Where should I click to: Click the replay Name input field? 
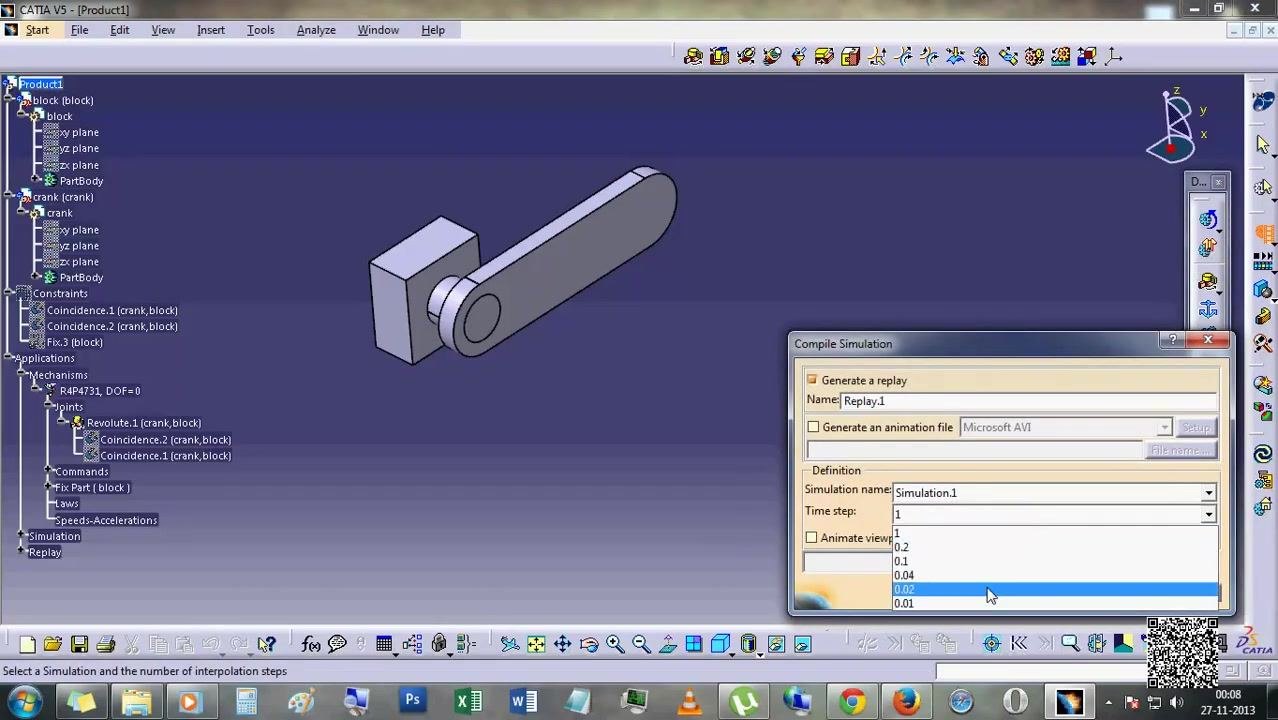tap(1028, 401)
